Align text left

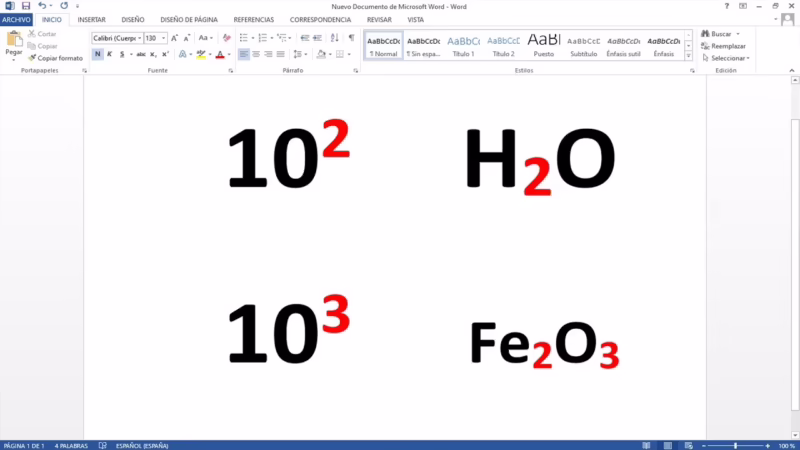pyautogui.click(x=244, y=54)
